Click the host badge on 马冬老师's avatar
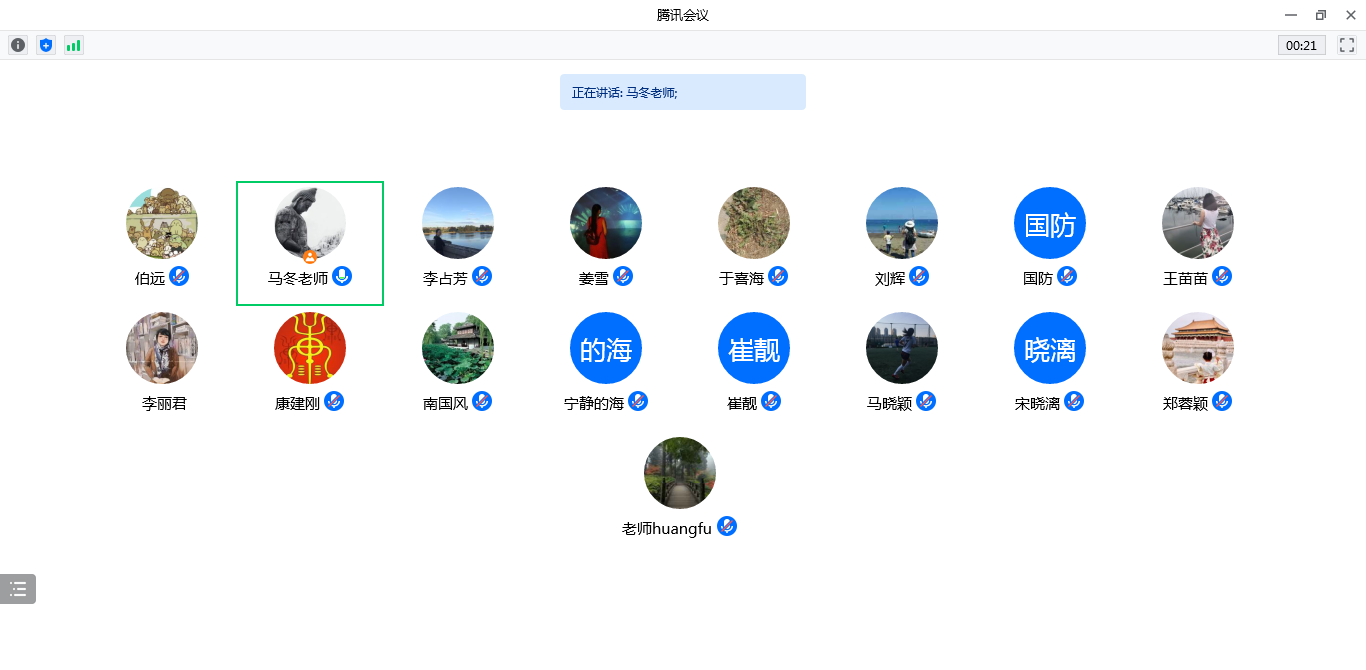This screenshot has height=670, width=1366. pyautogui.click(x=310, y=257)
